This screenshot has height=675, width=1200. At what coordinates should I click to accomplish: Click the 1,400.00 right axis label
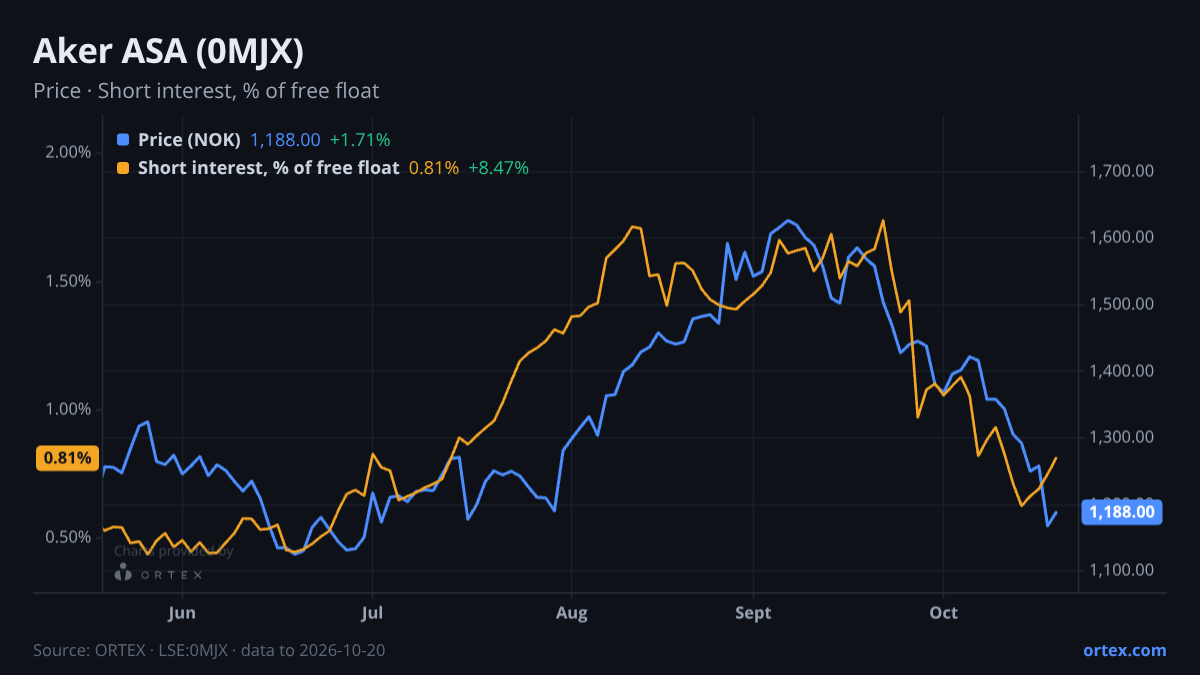point(1121,371)
